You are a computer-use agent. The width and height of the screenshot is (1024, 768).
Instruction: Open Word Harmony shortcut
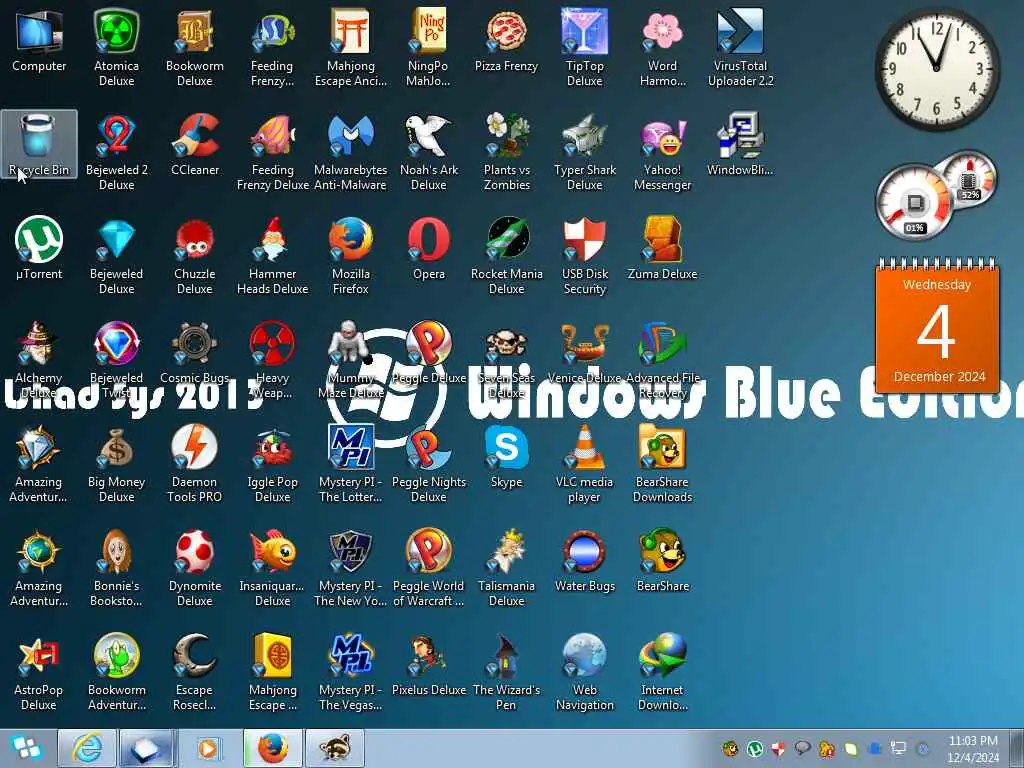(x=662, y=47)
